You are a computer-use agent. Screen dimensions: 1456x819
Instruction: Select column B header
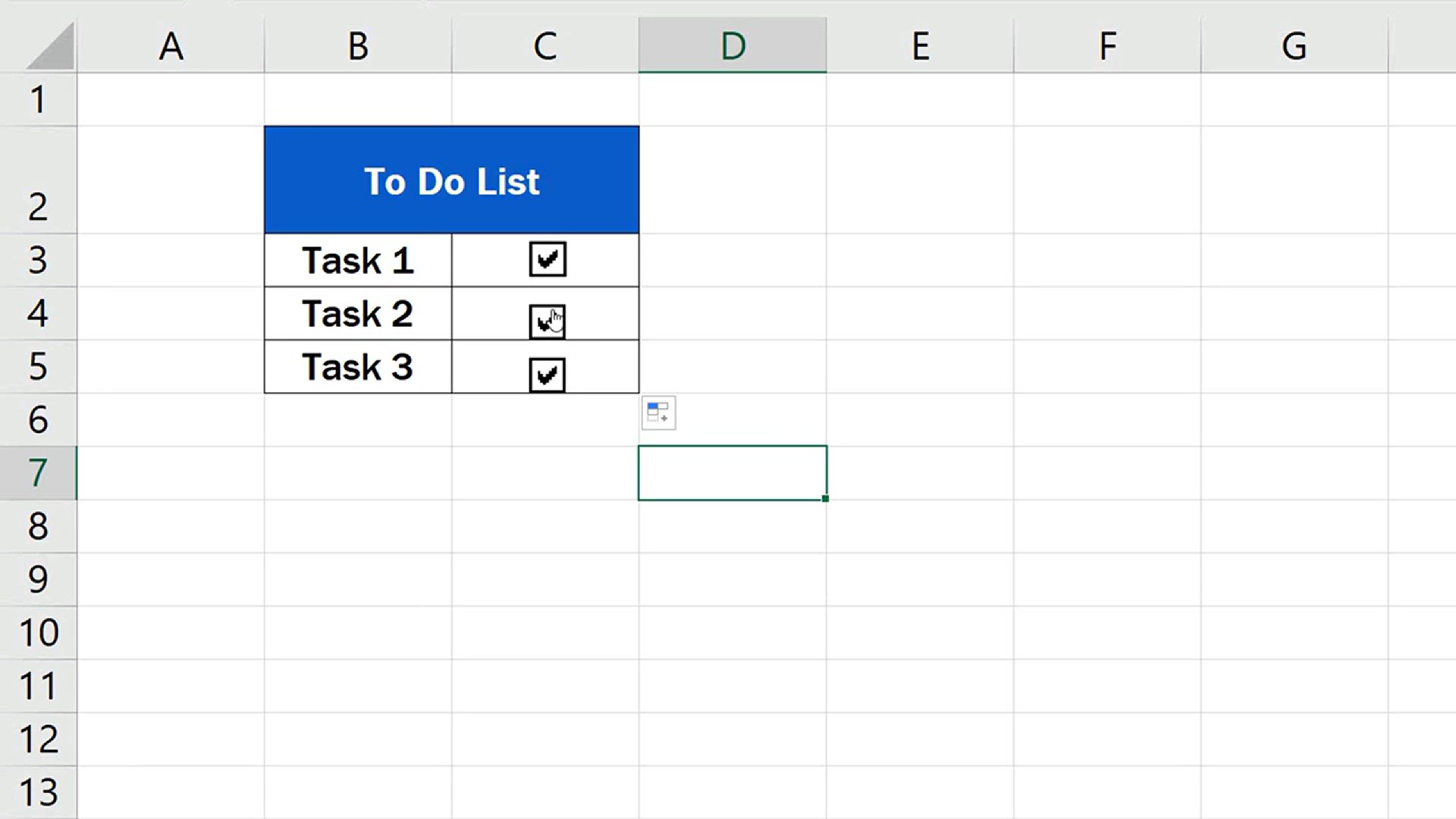tap(358, 45)
